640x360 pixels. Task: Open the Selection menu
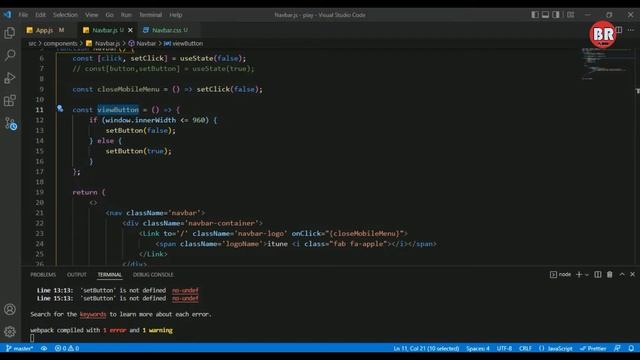(x=65, y=15)
